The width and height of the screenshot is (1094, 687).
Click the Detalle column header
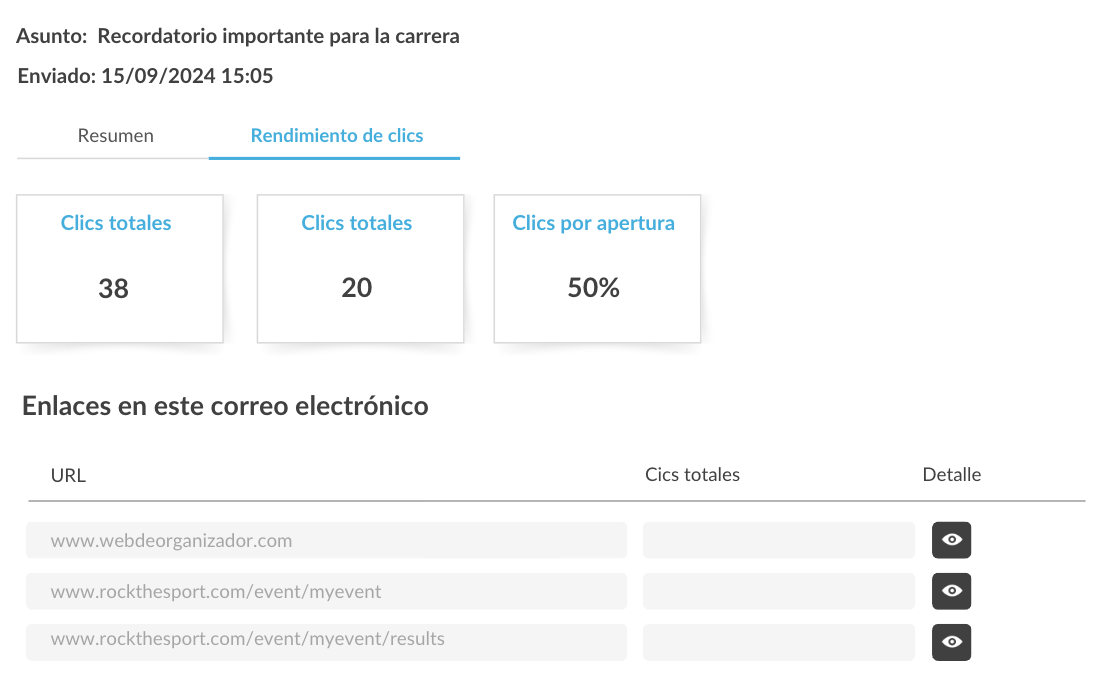pos(952,474)
